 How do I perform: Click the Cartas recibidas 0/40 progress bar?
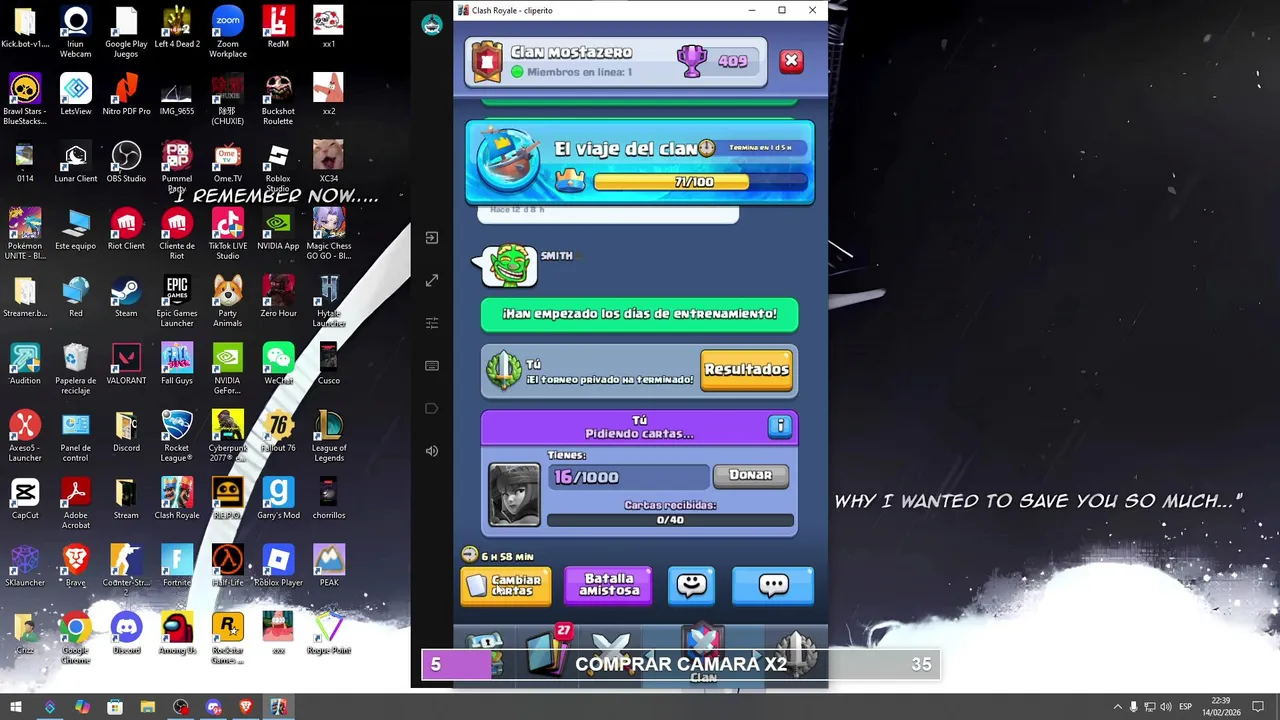pos(670,520)
